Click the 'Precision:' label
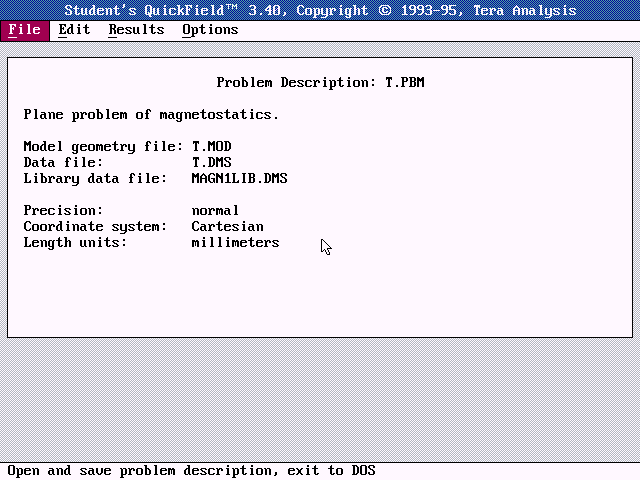 [63, 211]
